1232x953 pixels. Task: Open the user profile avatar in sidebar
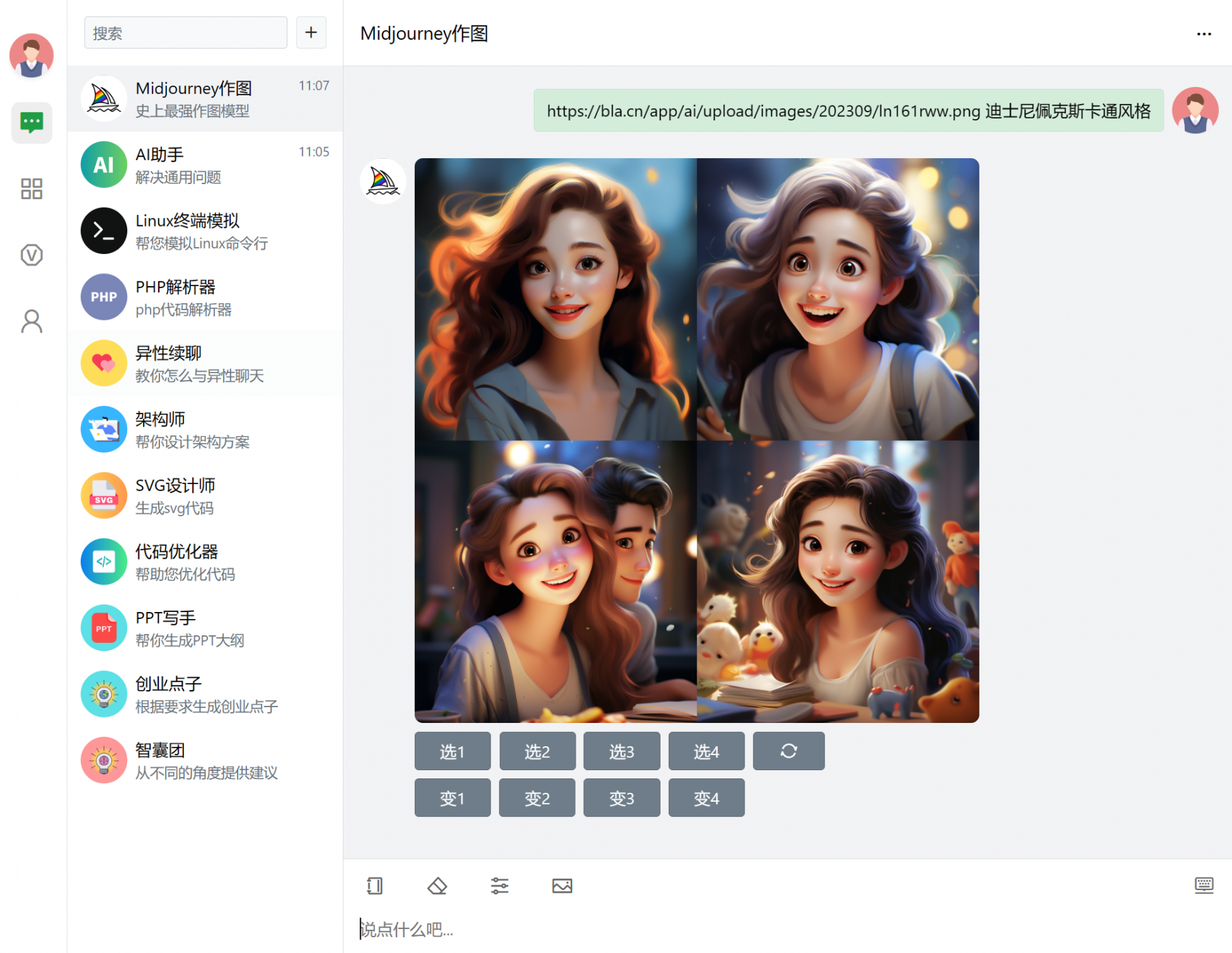pos(31,56)
